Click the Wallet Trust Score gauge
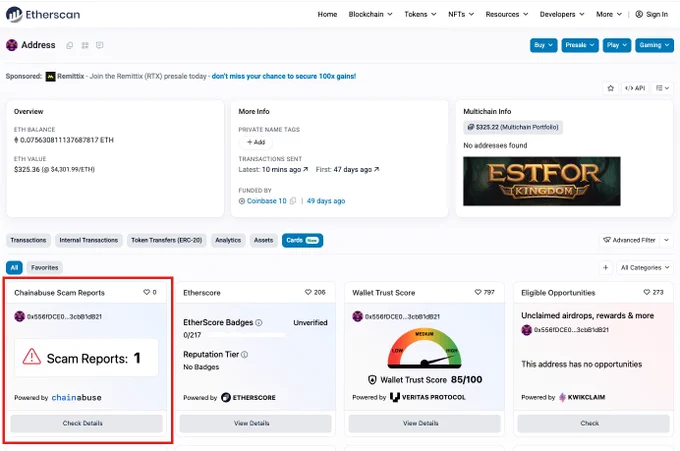This screenshot has width=680, height=451. click(424, 348)
